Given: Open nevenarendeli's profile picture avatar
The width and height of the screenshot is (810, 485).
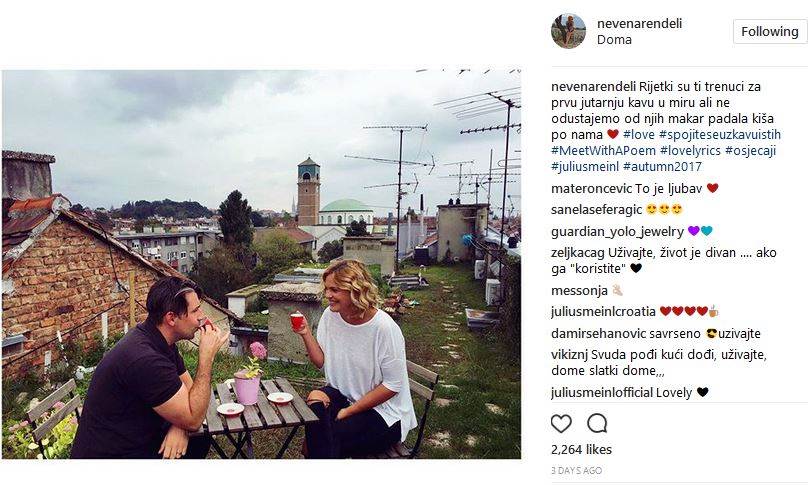Looking at the screenshot, I should [x=568, y=31].
